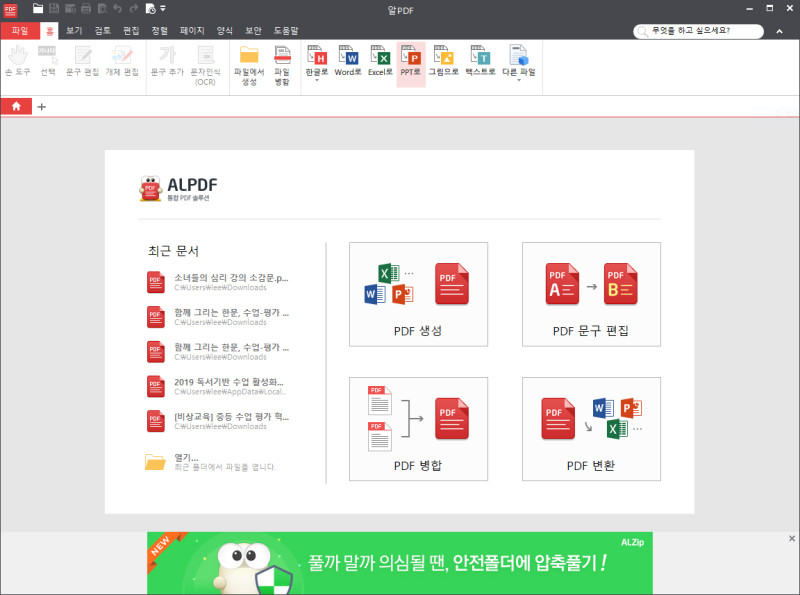The width and height of the screenshot is (800, 595).
Task: Switch to the 편집 edit tab
Action: click(131, 31)
